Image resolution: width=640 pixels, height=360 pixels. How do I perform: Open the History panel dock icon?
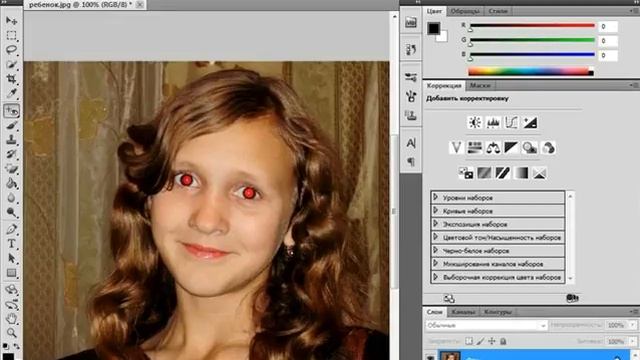[411, 49]
